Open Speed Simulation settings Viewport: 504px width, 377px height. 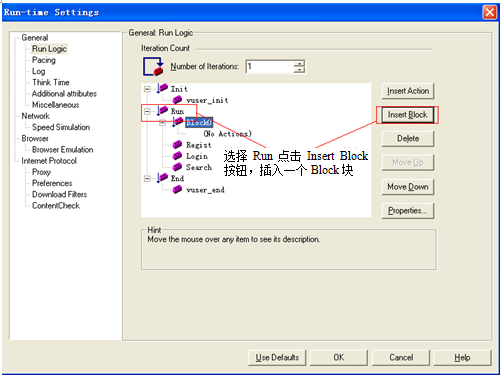point(61,127)
